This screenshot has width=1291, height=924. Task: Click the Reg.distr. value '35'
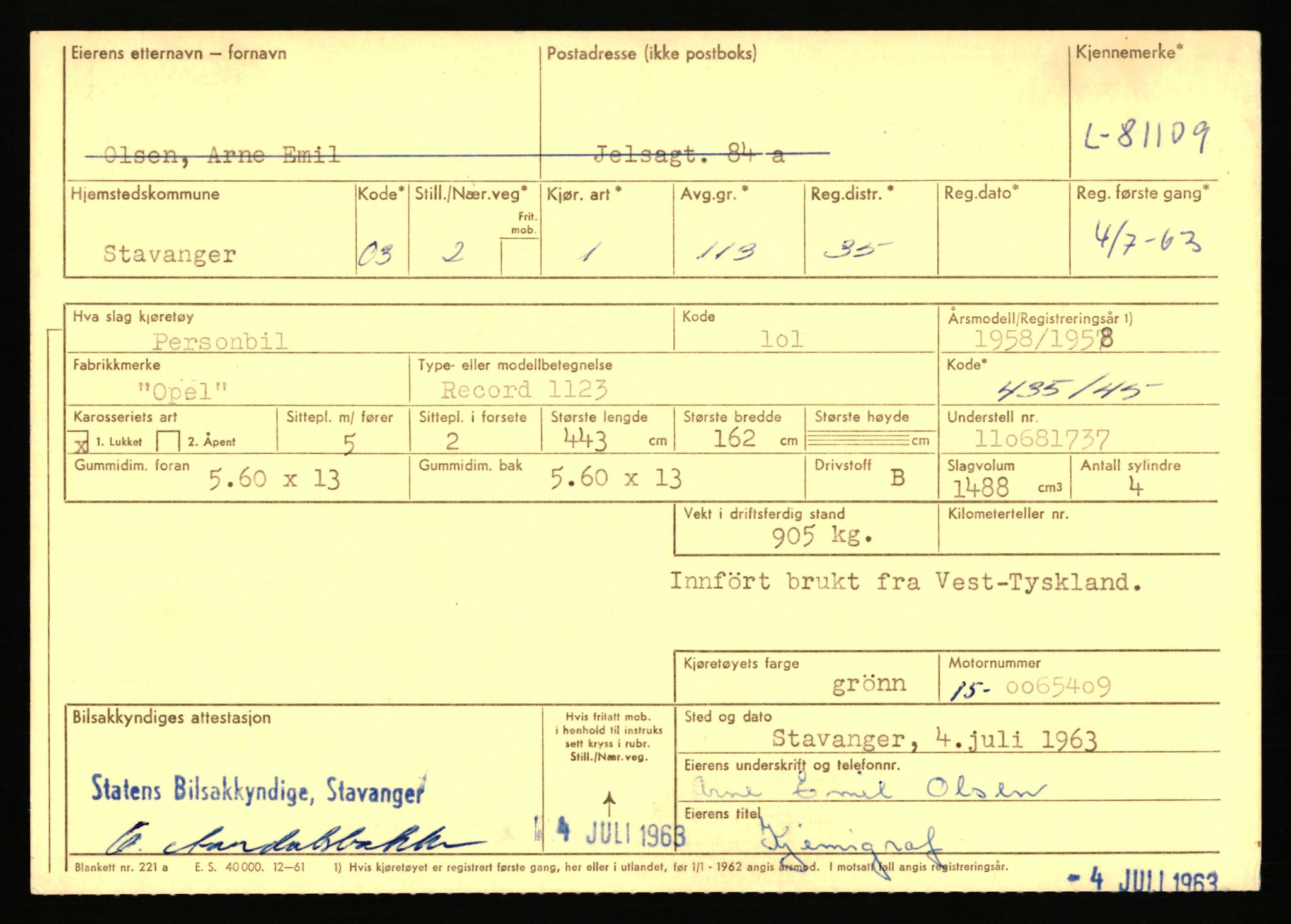[857, 251]
